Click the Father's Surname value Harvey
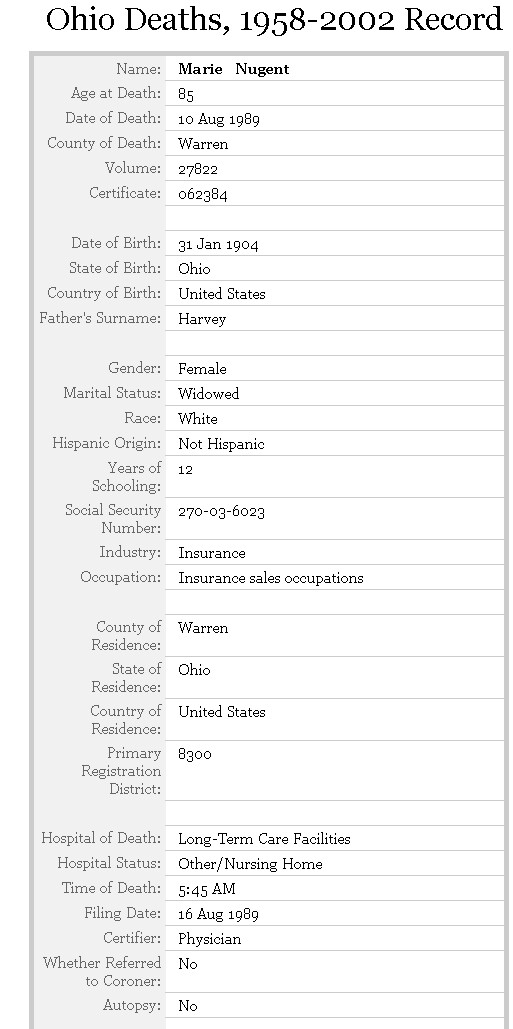 (x=202, y=319)
